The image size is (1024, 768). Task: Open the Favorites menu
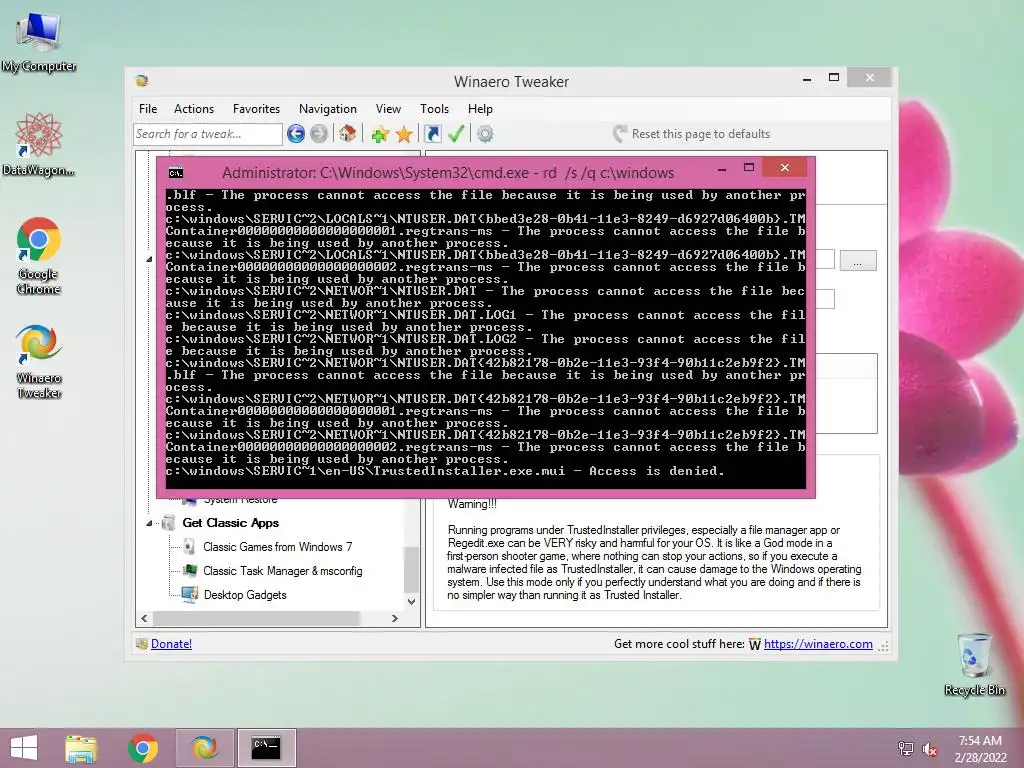(x=256, y=109)
